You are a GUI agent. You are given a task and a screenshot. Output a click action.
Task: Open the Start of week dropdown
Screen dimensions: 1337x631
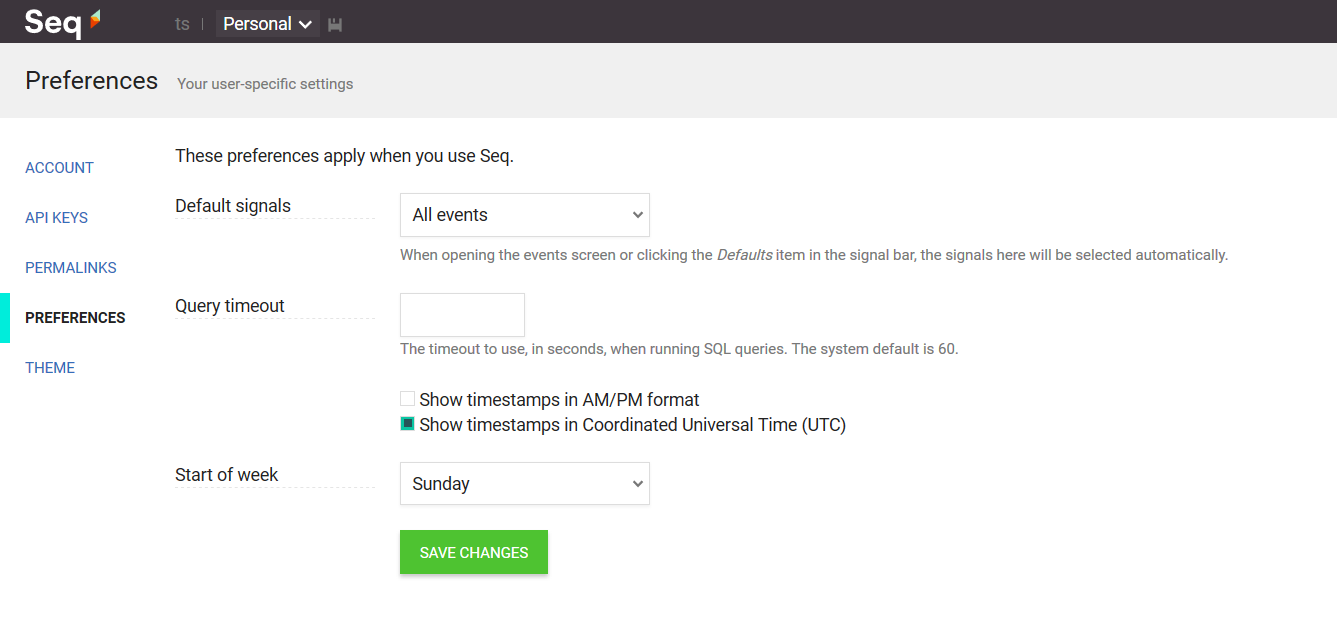pyautogui.click(x=525, y=484)
